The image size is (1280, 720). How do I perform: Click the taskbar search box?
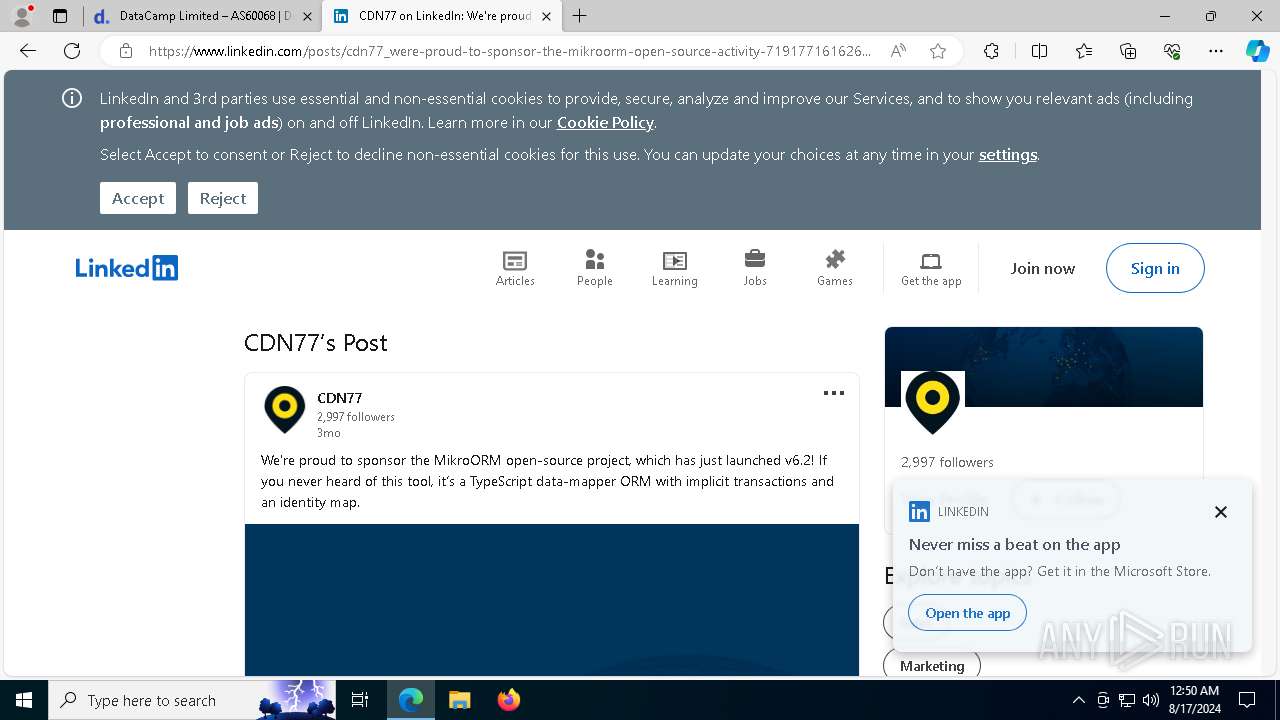pos(192,700)
